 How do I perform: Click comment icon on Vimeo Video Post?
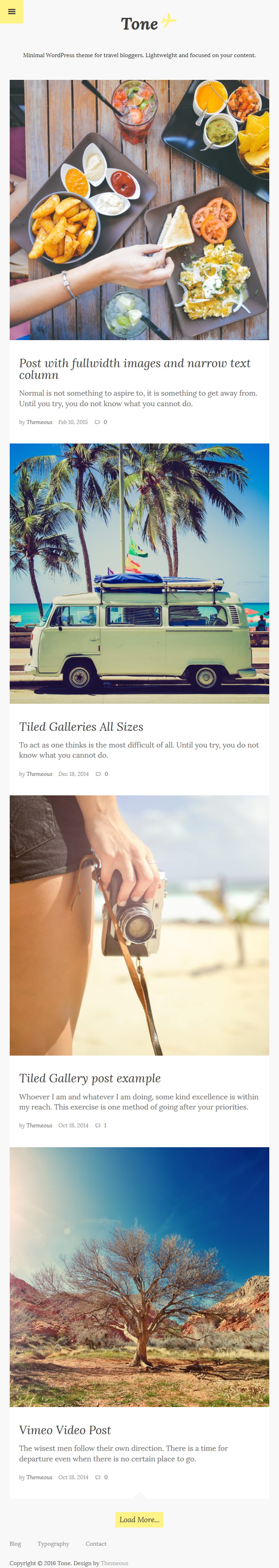[98, 1477]
